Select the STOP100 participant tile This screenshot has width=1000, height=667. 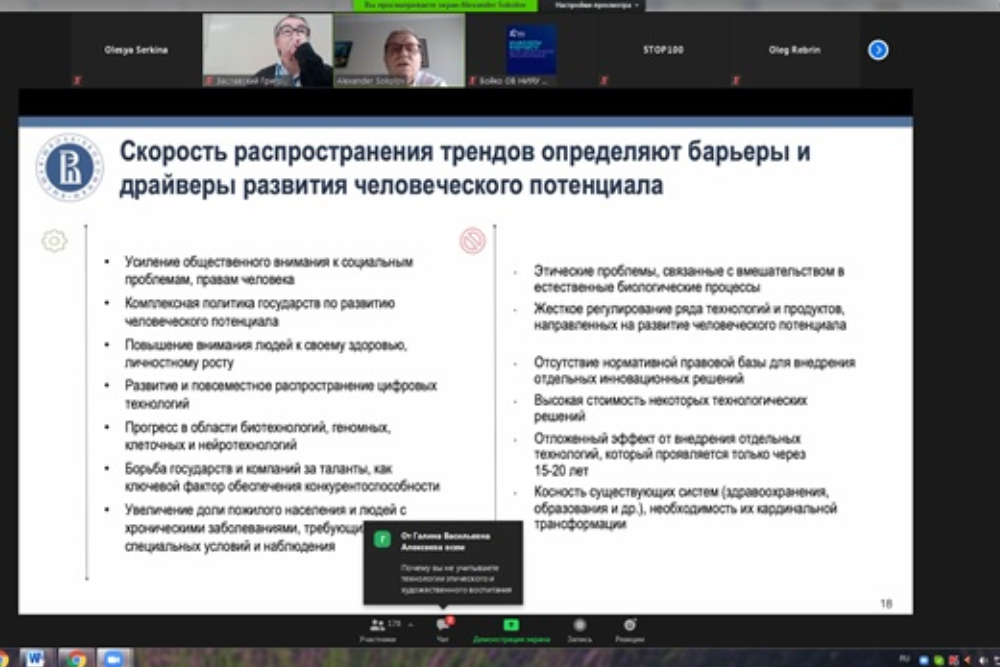663,50
